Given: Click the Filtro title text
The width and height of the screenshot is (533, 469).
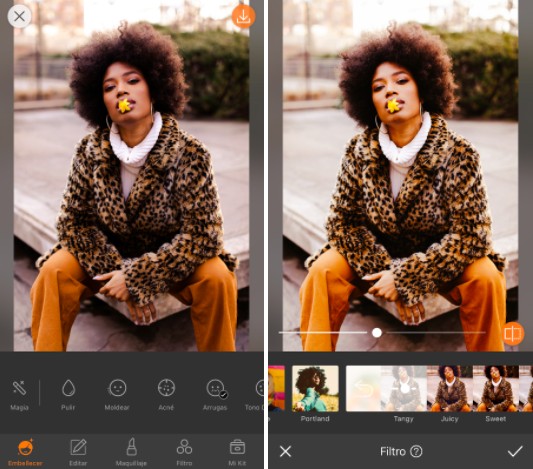Looking at the screenshot, I should pyautogui.click(x=393, y=451).
